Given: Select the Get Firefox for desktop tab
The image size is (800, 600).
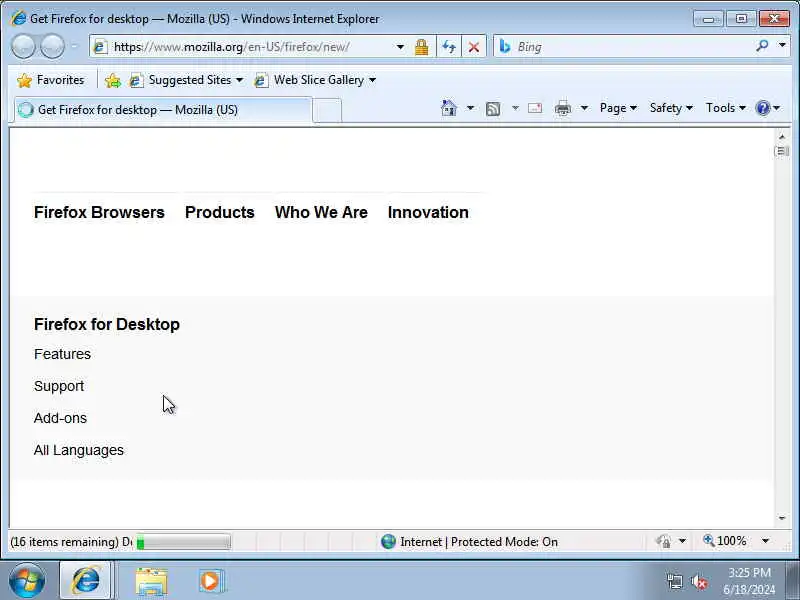Looking at the screenshot, I should 162,110.
